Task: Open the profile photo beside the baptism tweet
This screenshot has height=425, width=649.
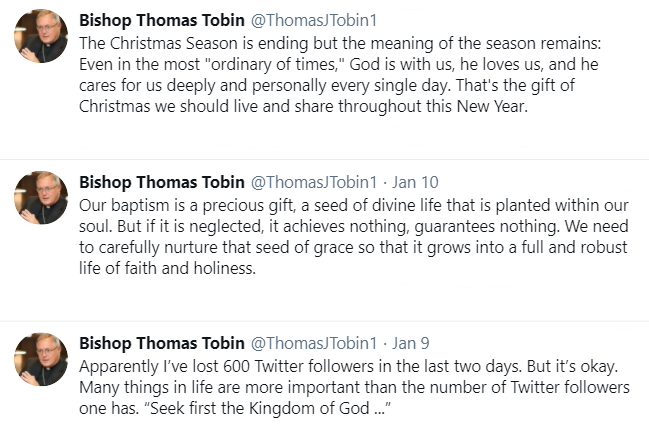Action: coord(41,197)
